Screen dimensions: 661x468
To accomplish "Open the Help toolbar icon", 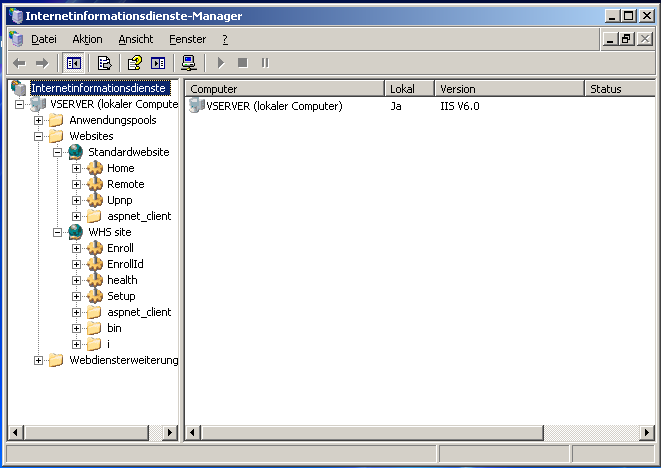I will [x=135, y=63].
